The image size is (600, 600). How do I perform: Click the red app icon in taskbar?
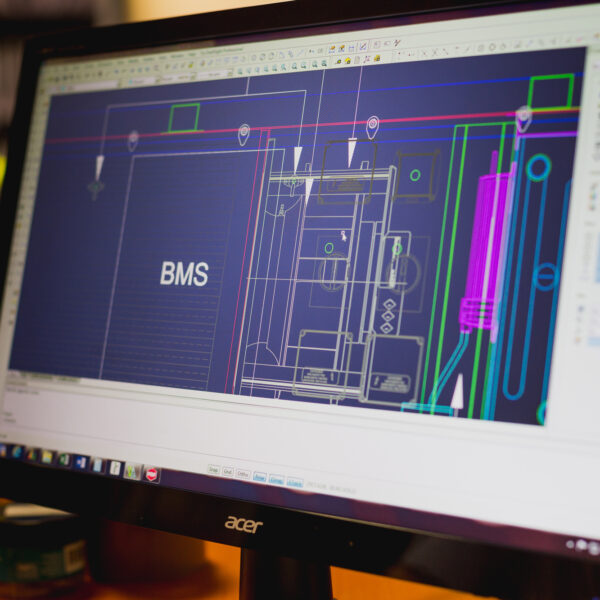(152, 474)
